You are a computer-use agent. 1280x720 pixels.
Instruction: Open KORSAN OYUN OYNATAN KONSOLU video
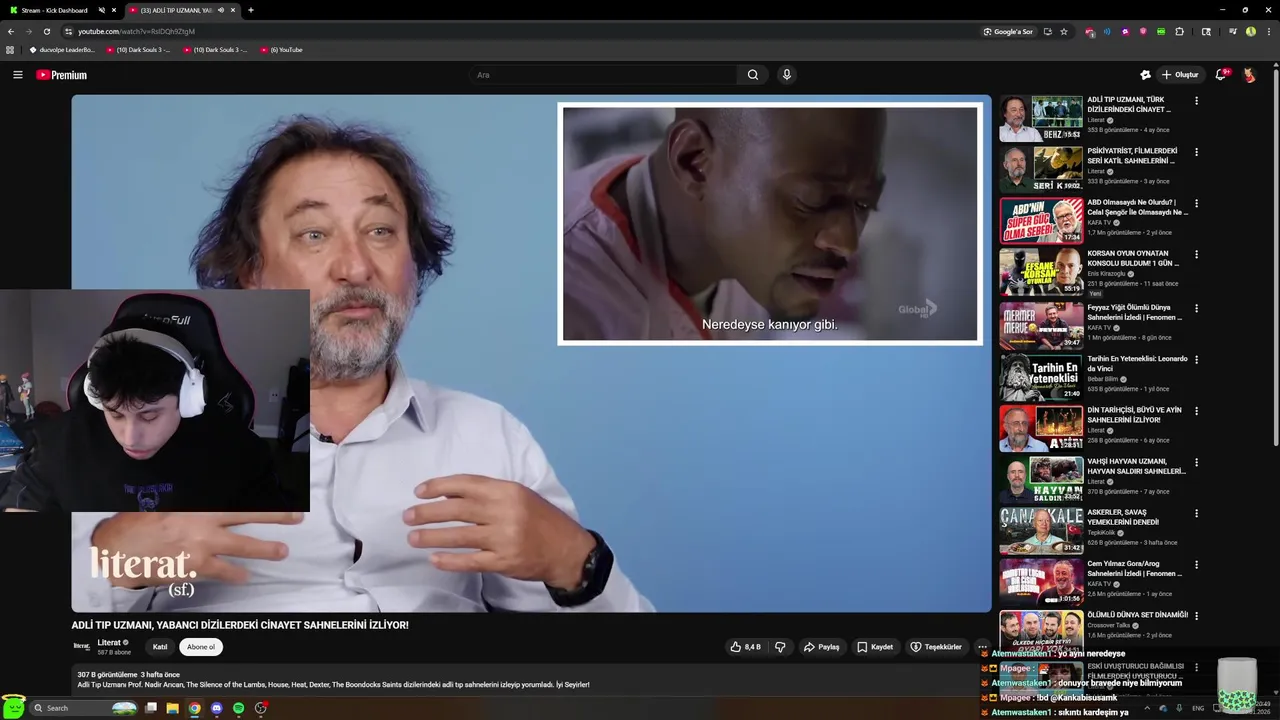(x=1133, y=258)
